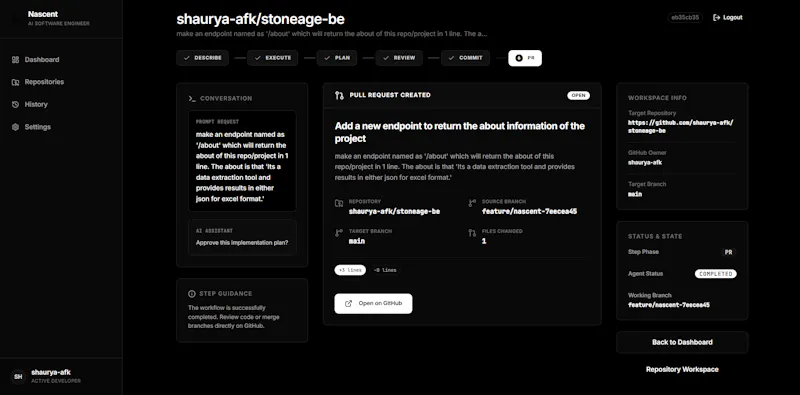This screenshot has width=800, height=395.
Task: Click shaurya-afk profile name in sidebar
Action: click(x=51, y=373)
